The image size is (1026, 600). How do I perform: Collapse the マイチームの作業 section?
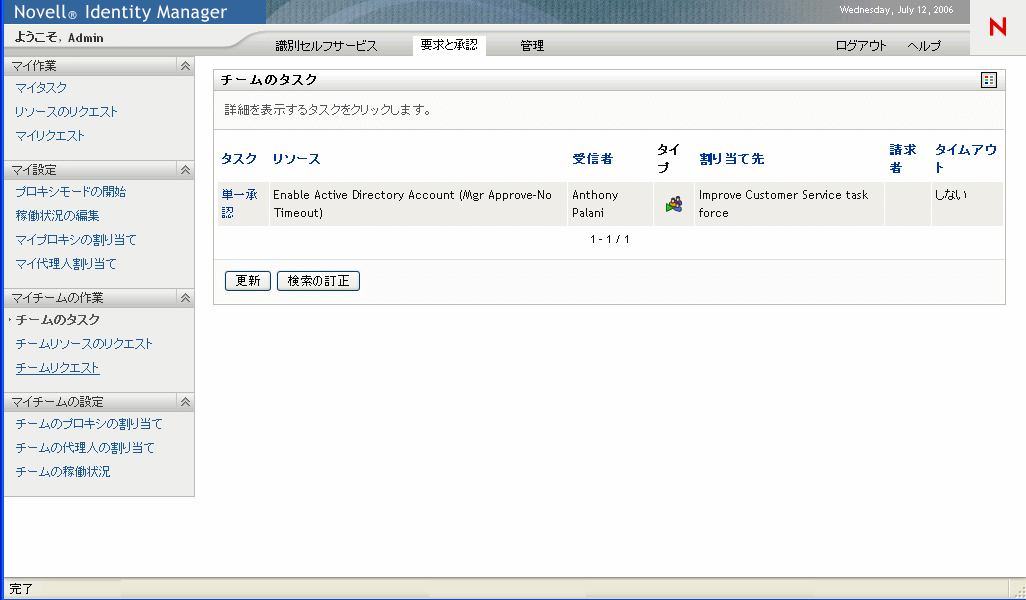pyautogui.click(x=185, y=298)
